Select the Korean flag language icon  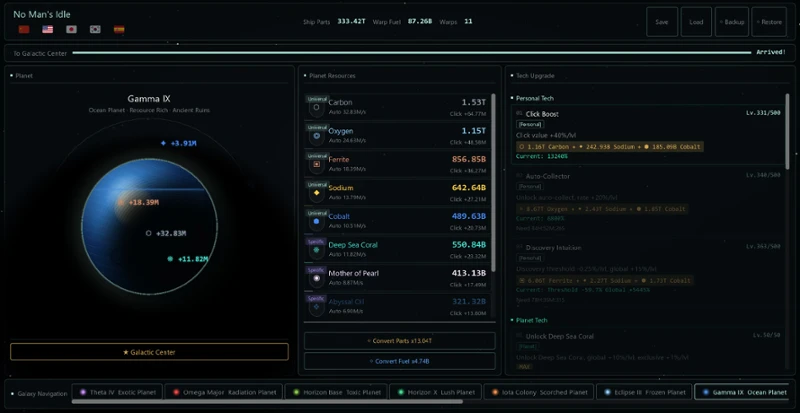pyautogui.click(x=95, y=29)
